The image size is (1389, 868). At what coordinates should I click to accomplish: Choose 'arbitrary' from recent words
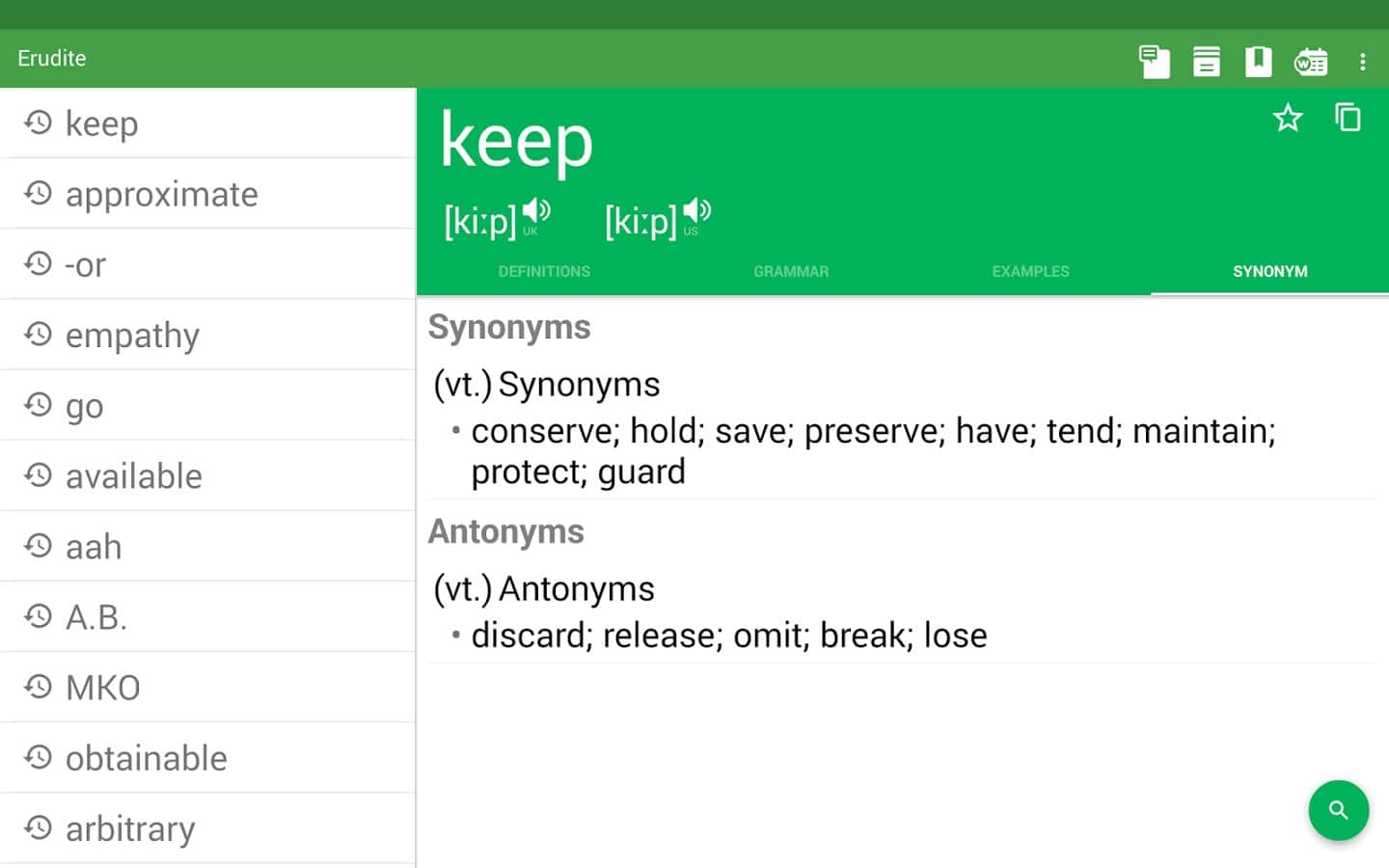click(x=130, y=828)
